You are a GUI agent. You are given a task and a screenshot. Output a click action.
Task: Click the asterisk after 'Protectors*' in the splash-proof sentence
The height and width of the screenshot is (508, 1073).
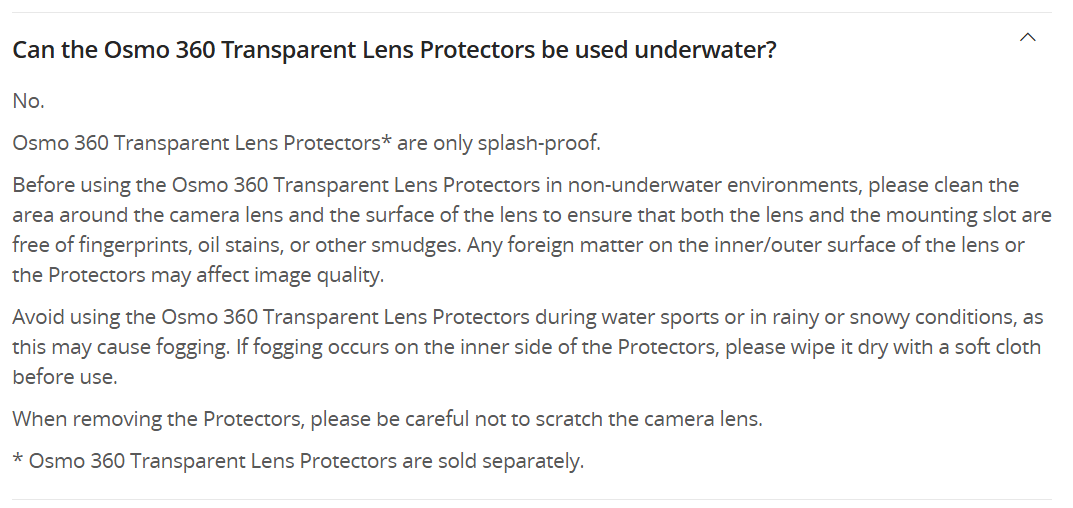click(x=387, y=140)
